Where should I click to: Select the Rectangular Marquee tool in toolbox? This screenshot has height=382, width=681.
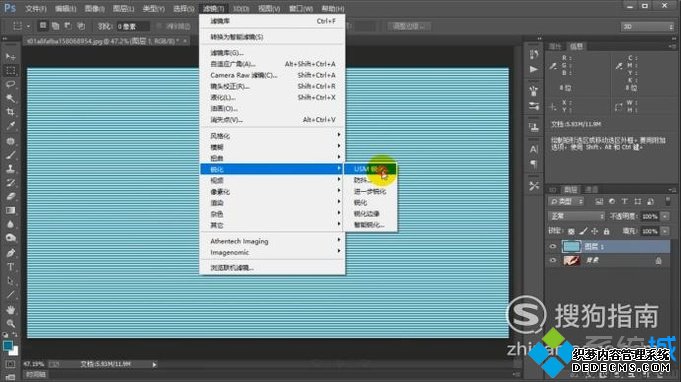click(x=10, y=71)
